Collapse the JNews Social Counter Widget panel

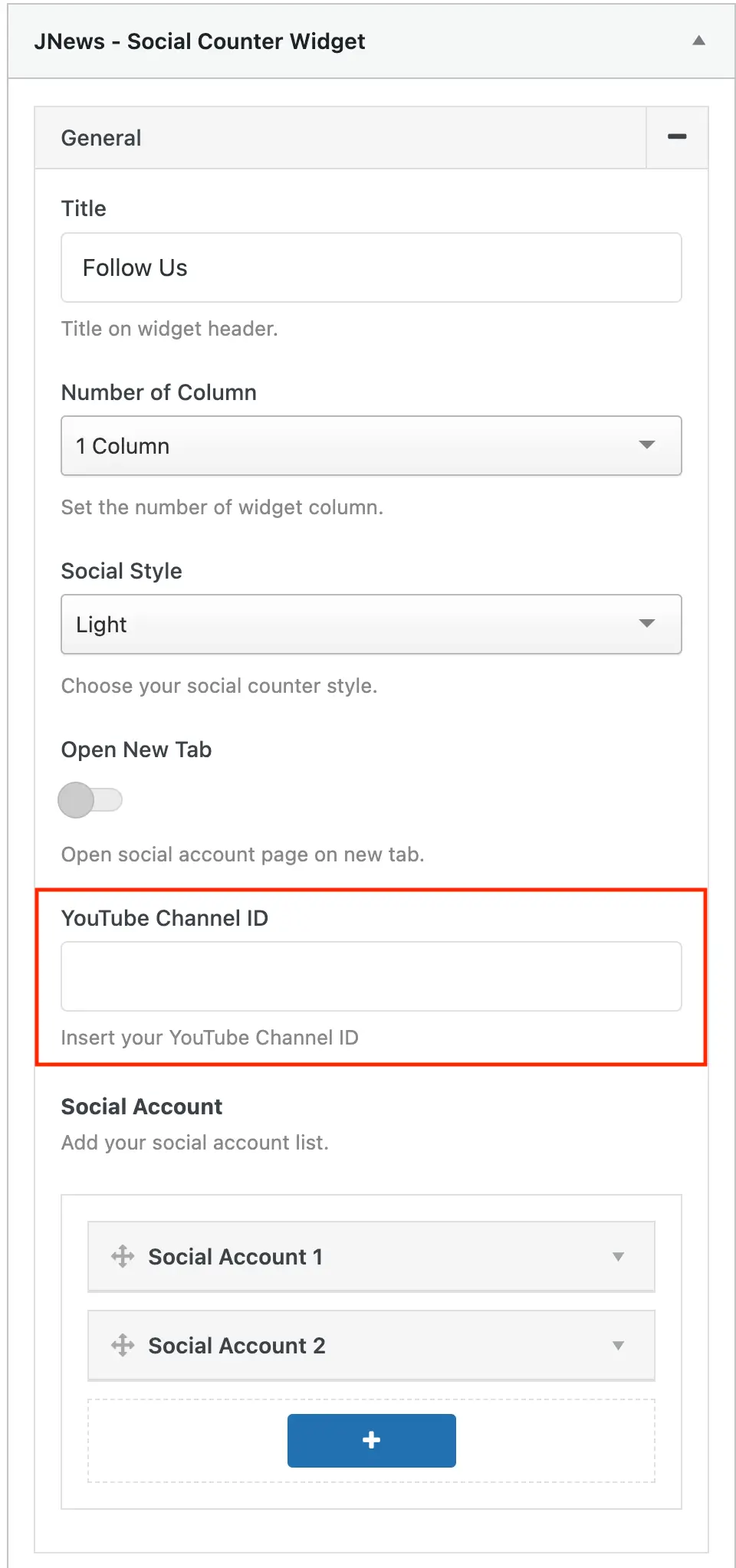coord(698,41)
